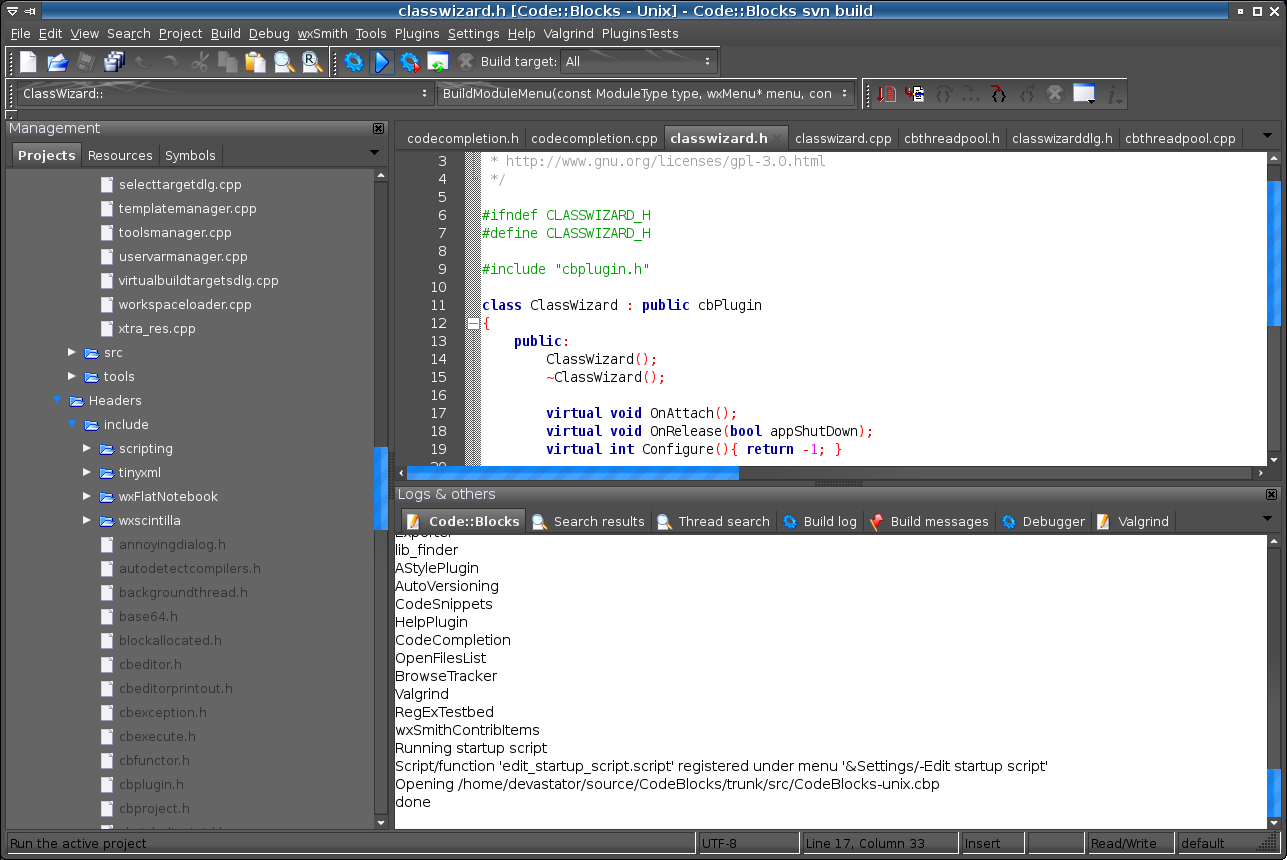This screenshot has width=1287, height=860.
Task: Open Replace using the magnifier R icon
Action: (x=312, y=62)
